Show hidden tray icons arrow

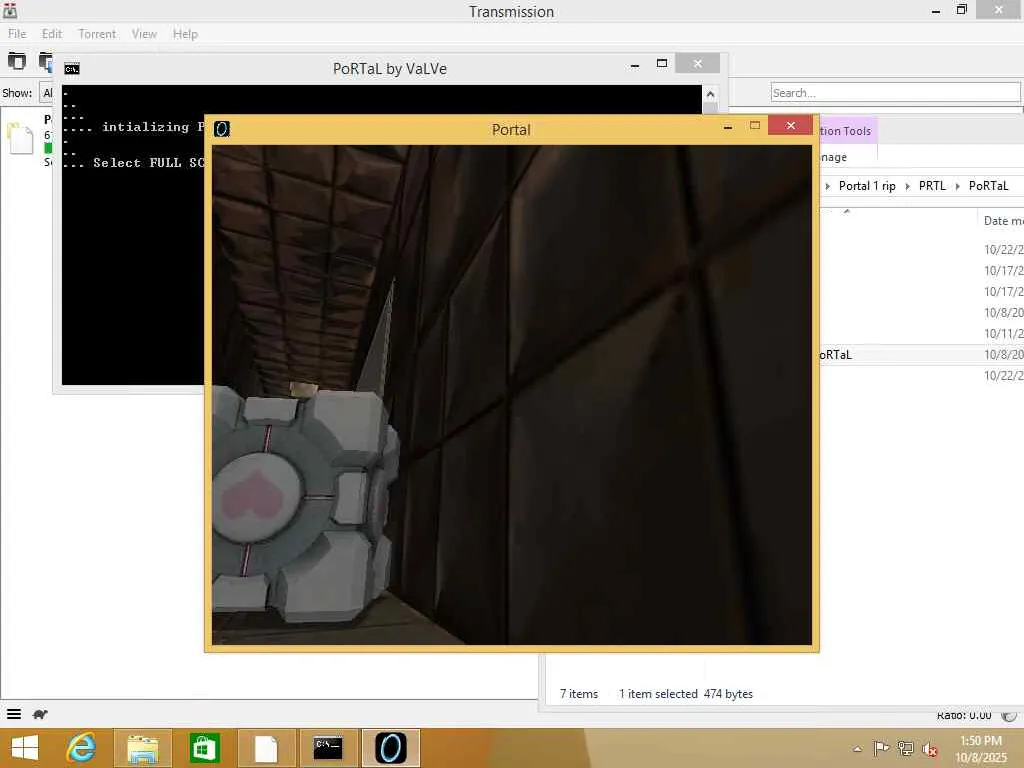tap(857, 749)
